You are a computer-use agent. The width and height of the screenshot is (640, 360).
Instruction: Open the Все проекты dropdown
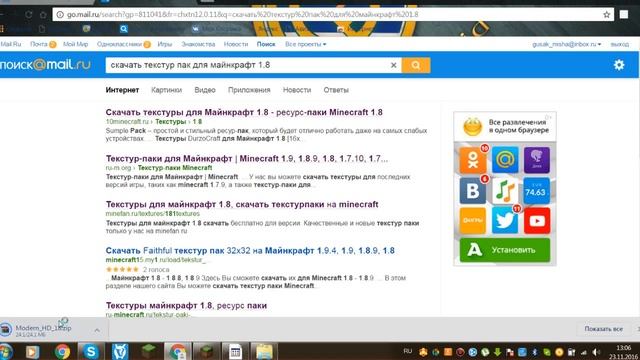(x=305, y=44)
